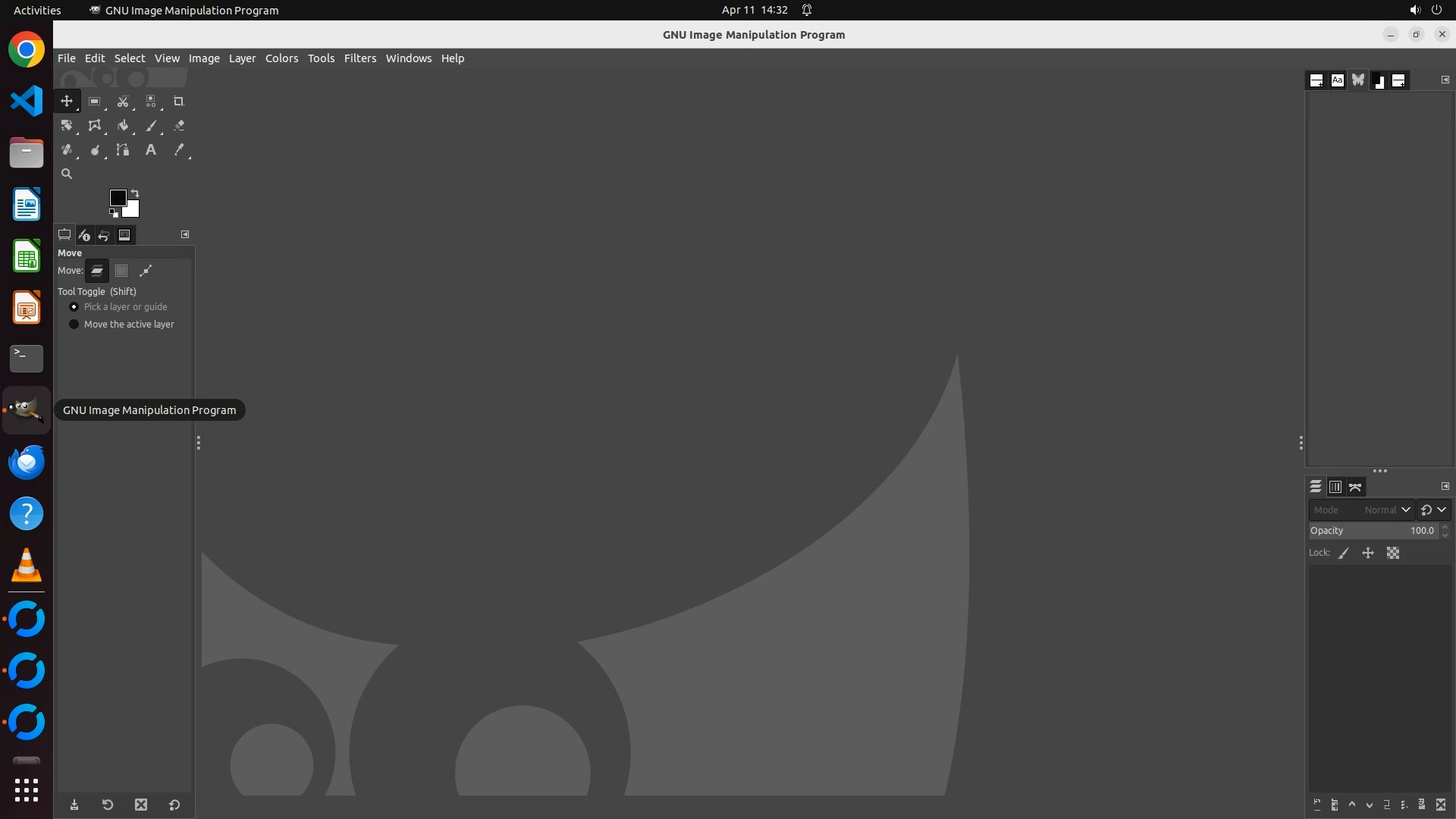The width and height of the screenshot is (1456, 819).
Task: Click the Opacity slider field
Action: [1373, 531]
